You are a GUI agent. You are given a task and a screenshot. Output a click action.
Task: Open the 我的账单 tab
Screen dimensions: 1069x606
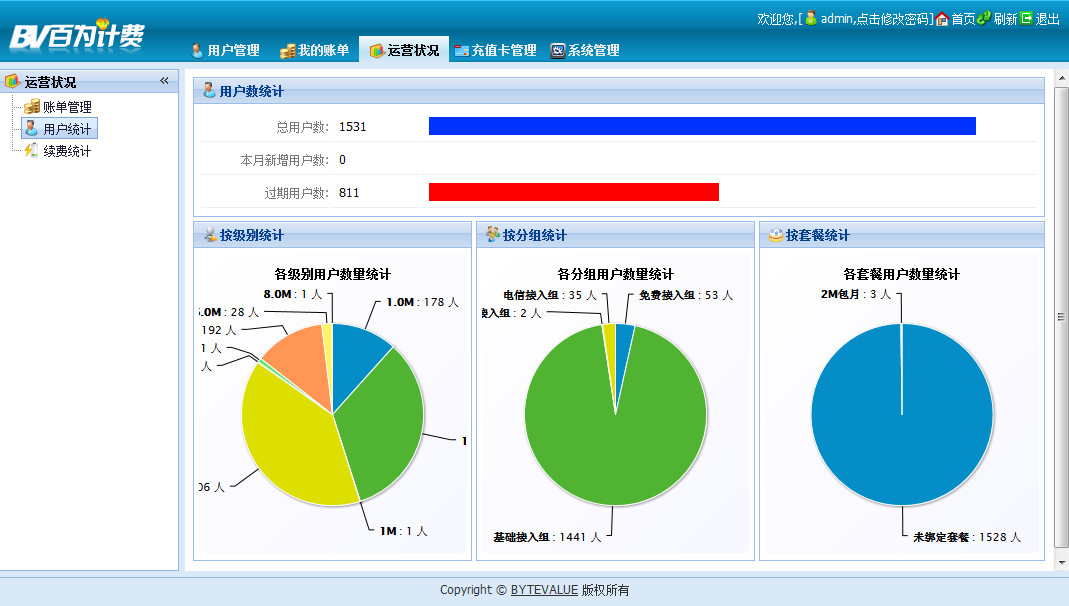(x=314, y=50)
